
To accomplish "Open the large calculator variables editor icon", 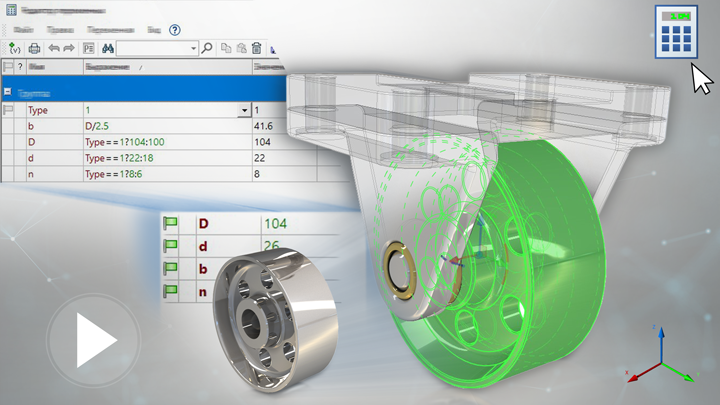I will [676, 31].
